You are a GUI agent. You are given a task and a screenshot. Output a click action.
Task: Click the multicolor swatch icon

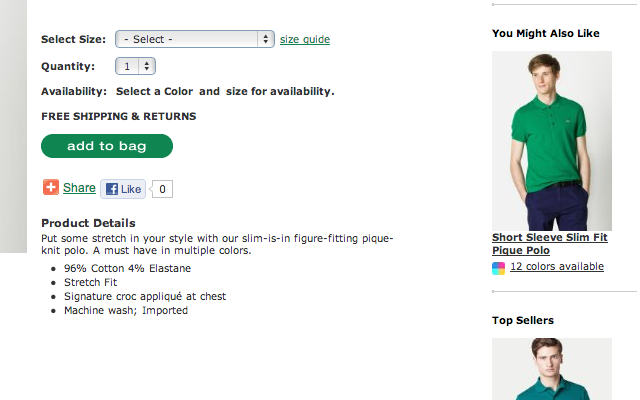click(x=499, y=268)
